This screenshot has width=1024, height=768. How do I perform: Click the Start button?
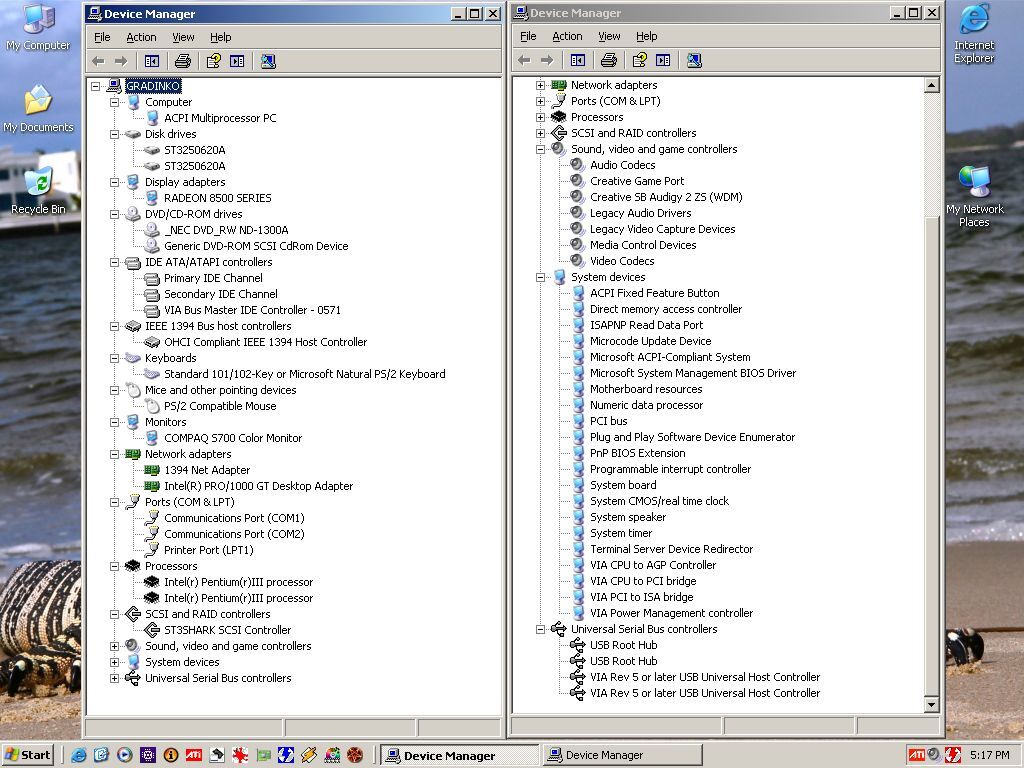(28, 755)
